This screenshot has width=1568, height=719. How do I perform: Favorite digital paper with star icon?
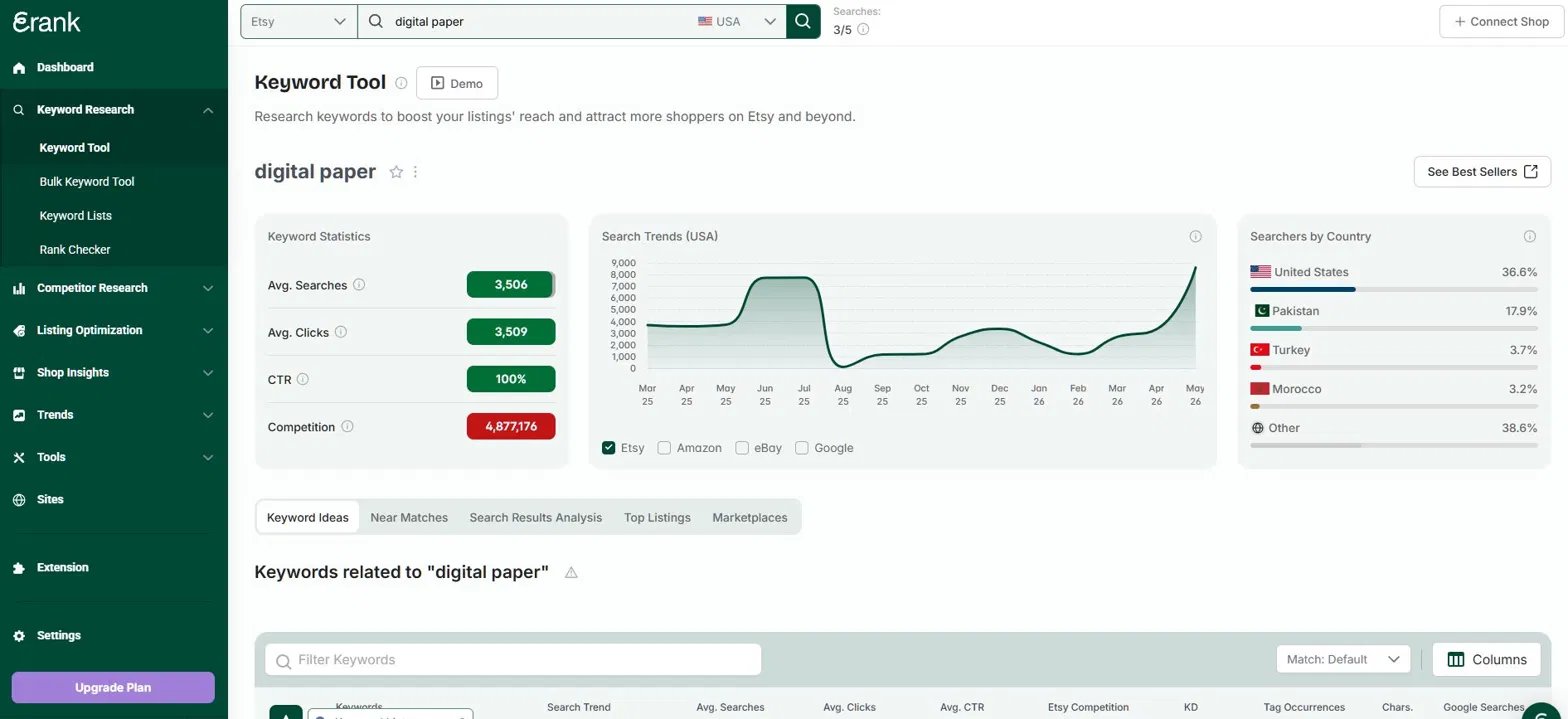396,172
